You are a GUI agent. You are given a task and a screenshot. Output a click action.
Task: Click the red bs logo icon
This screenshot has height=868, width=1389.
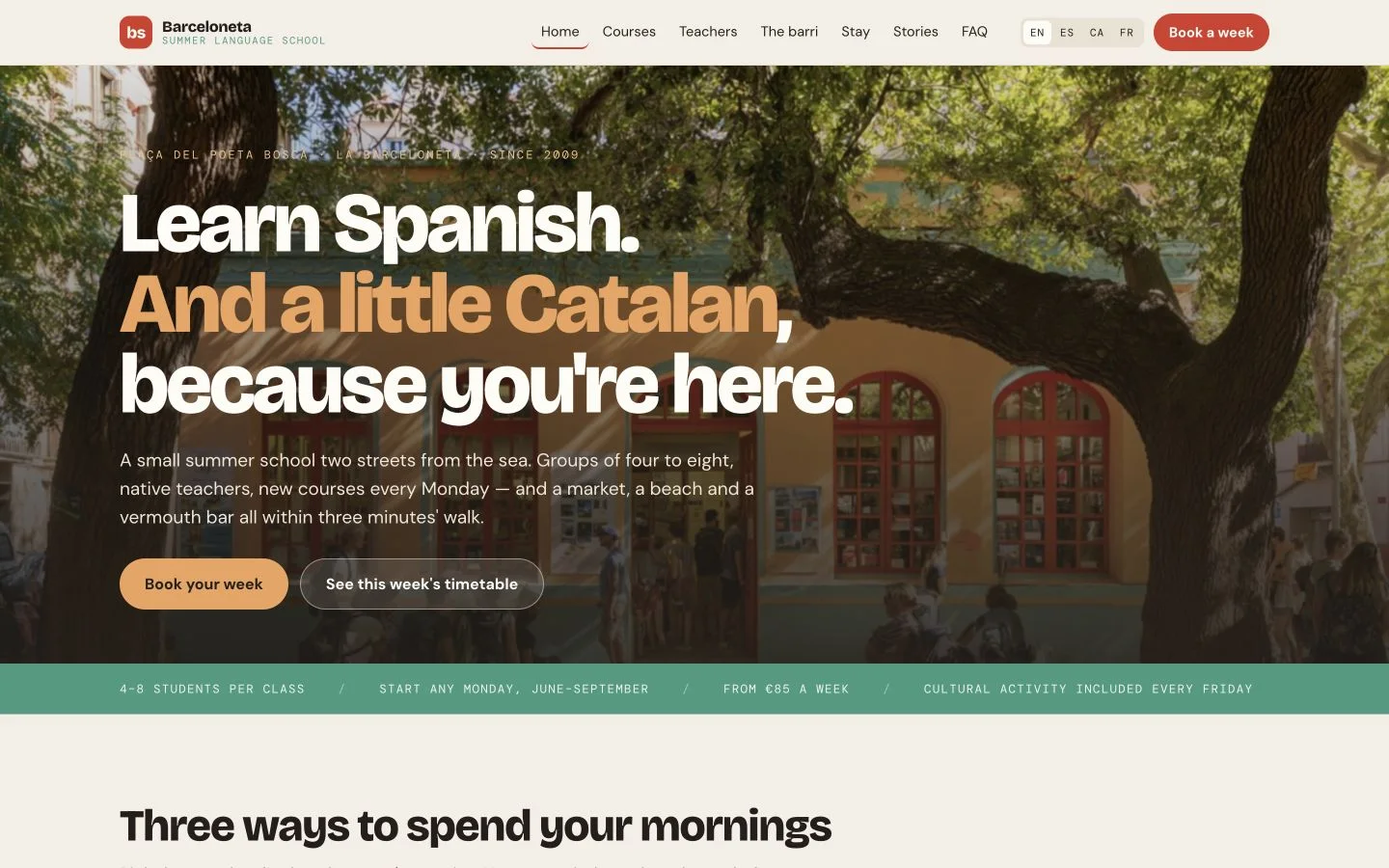tap(136, 32)
